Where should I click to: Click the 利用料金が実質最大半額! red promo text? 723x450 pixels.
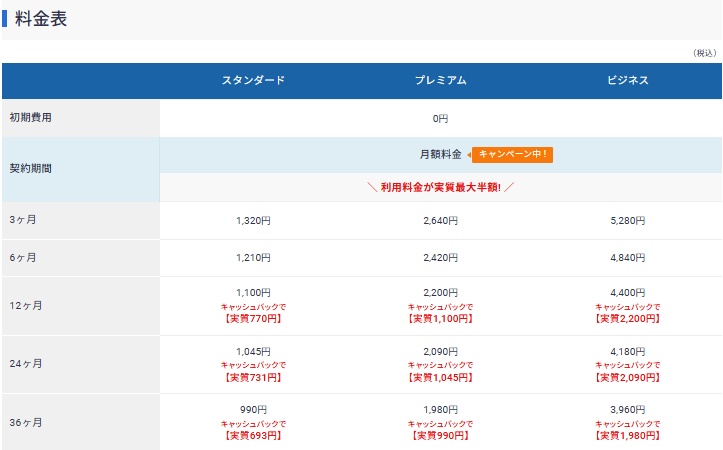click(440, 187)
